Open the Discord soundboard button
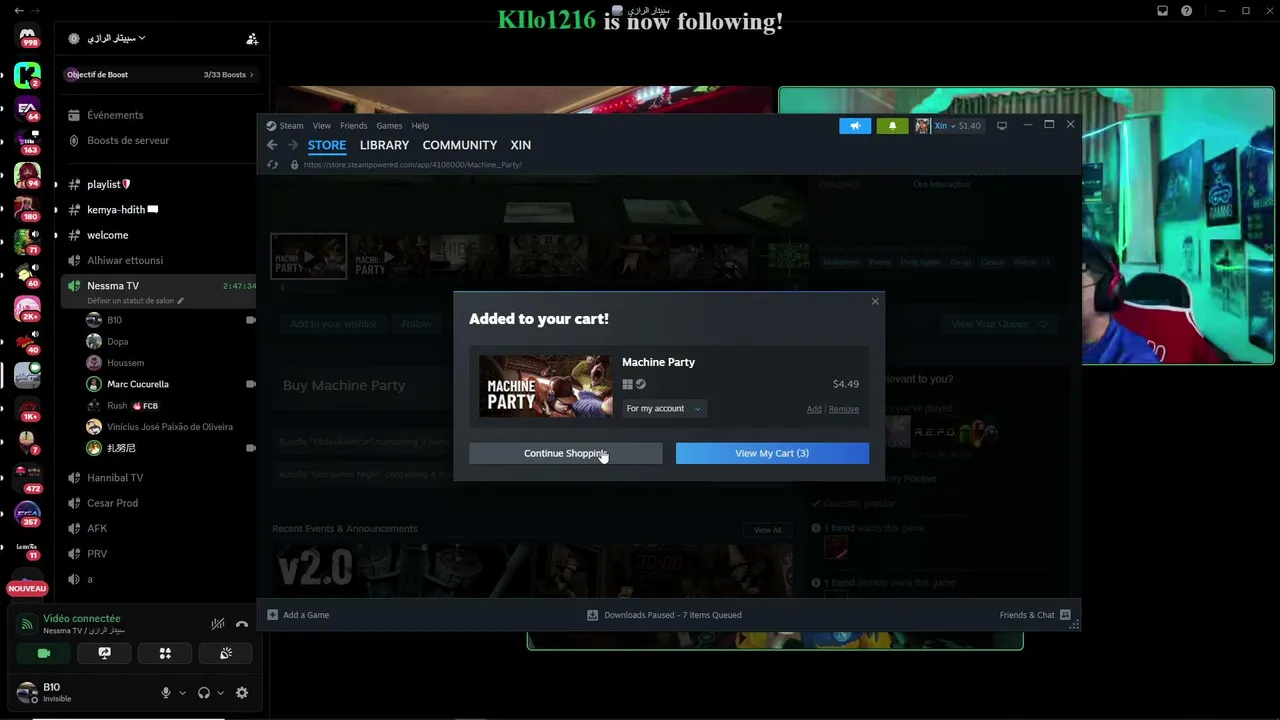1280x720 pixels. point(226,653)
